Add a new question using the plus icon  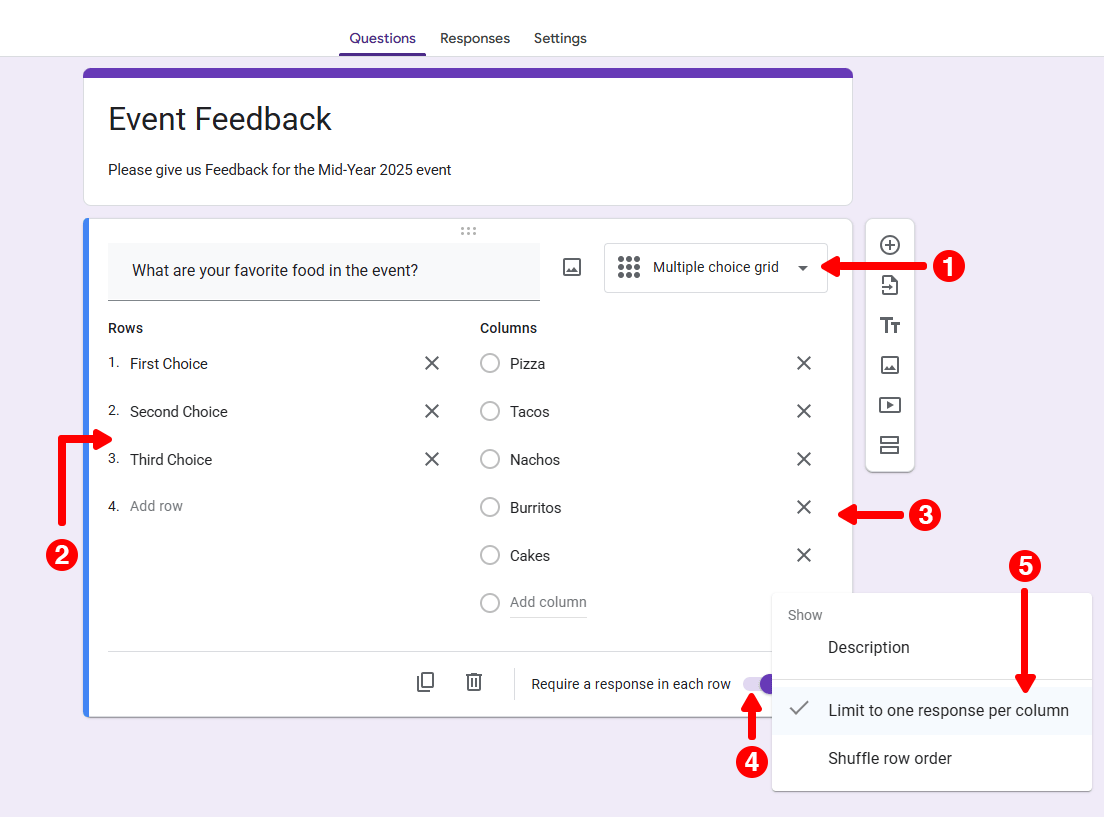point(889,244)
